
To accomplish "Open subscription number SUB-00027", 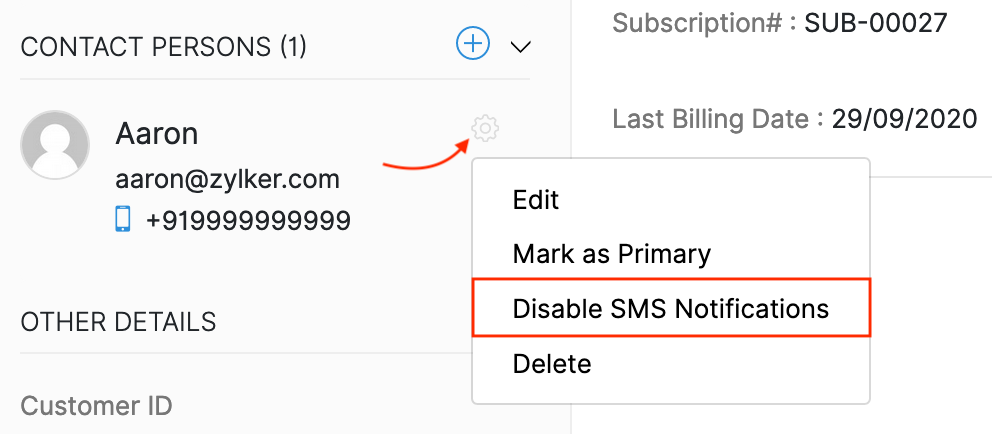I will [x=875, y=23].
